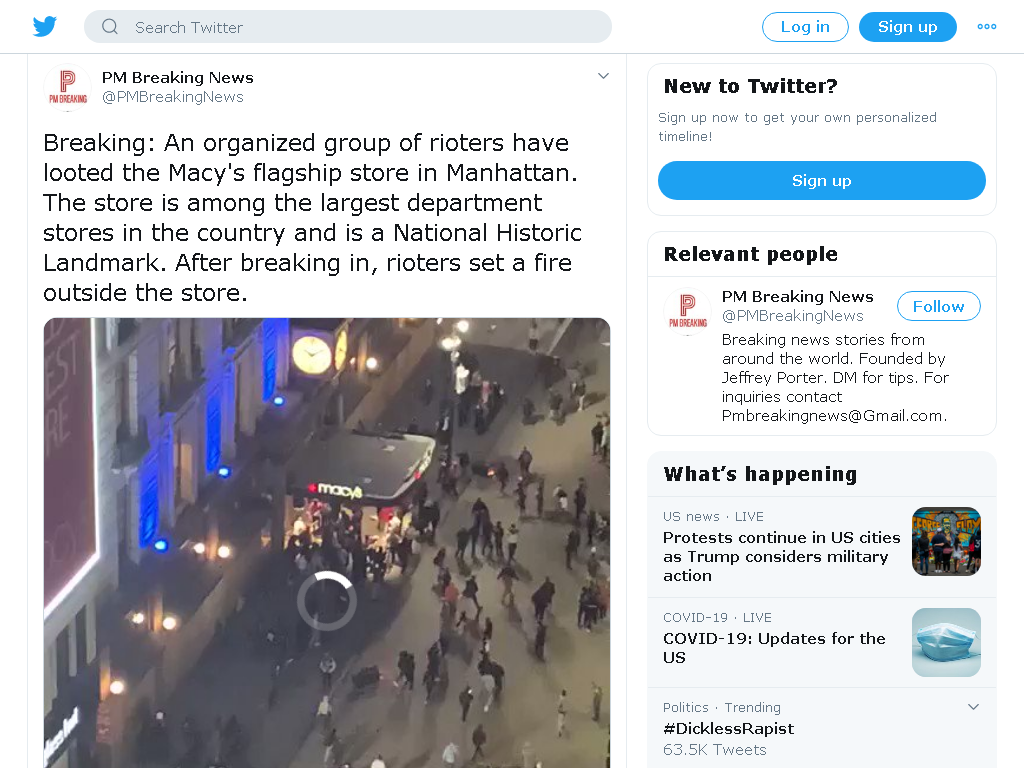Viewport: 1024px width, 768px height.
Task: Click the video loading spinner
Action: [327, 601]
